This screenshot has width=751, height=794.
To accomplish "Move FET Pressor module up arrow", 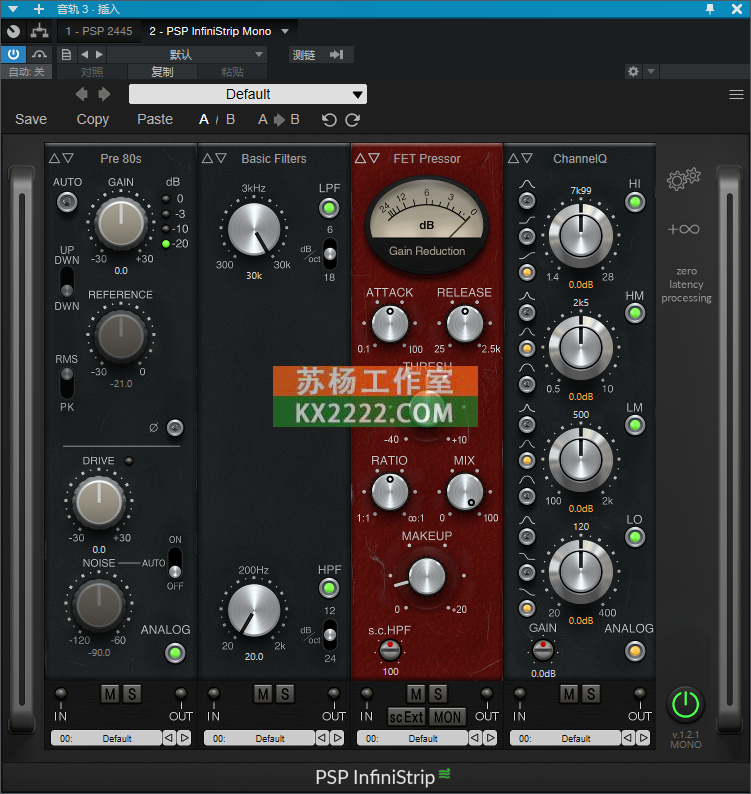I will point(360,158).
